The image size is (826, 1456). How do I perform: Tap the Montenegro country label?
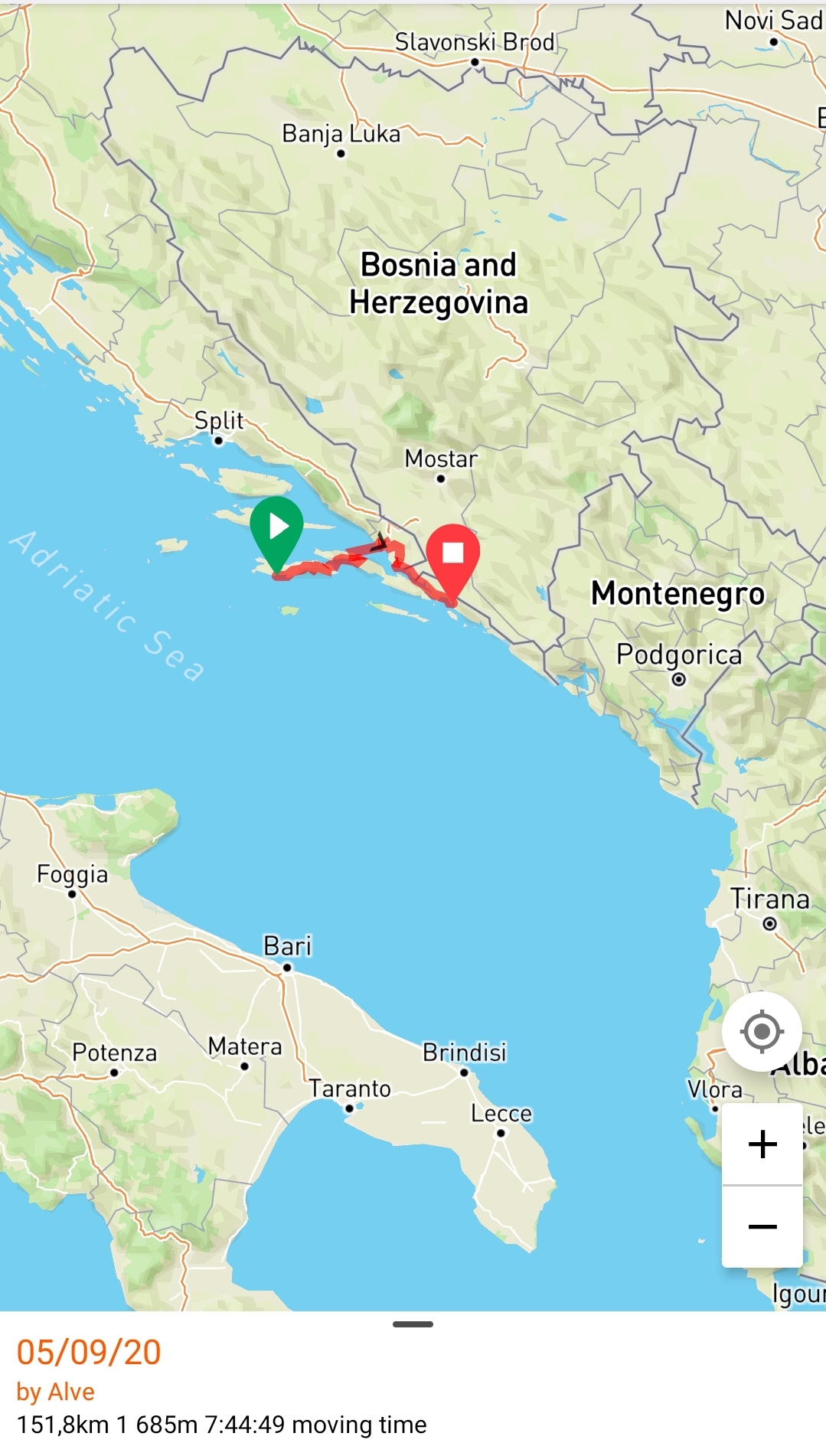pyautogui.click(x=677, y=593)
